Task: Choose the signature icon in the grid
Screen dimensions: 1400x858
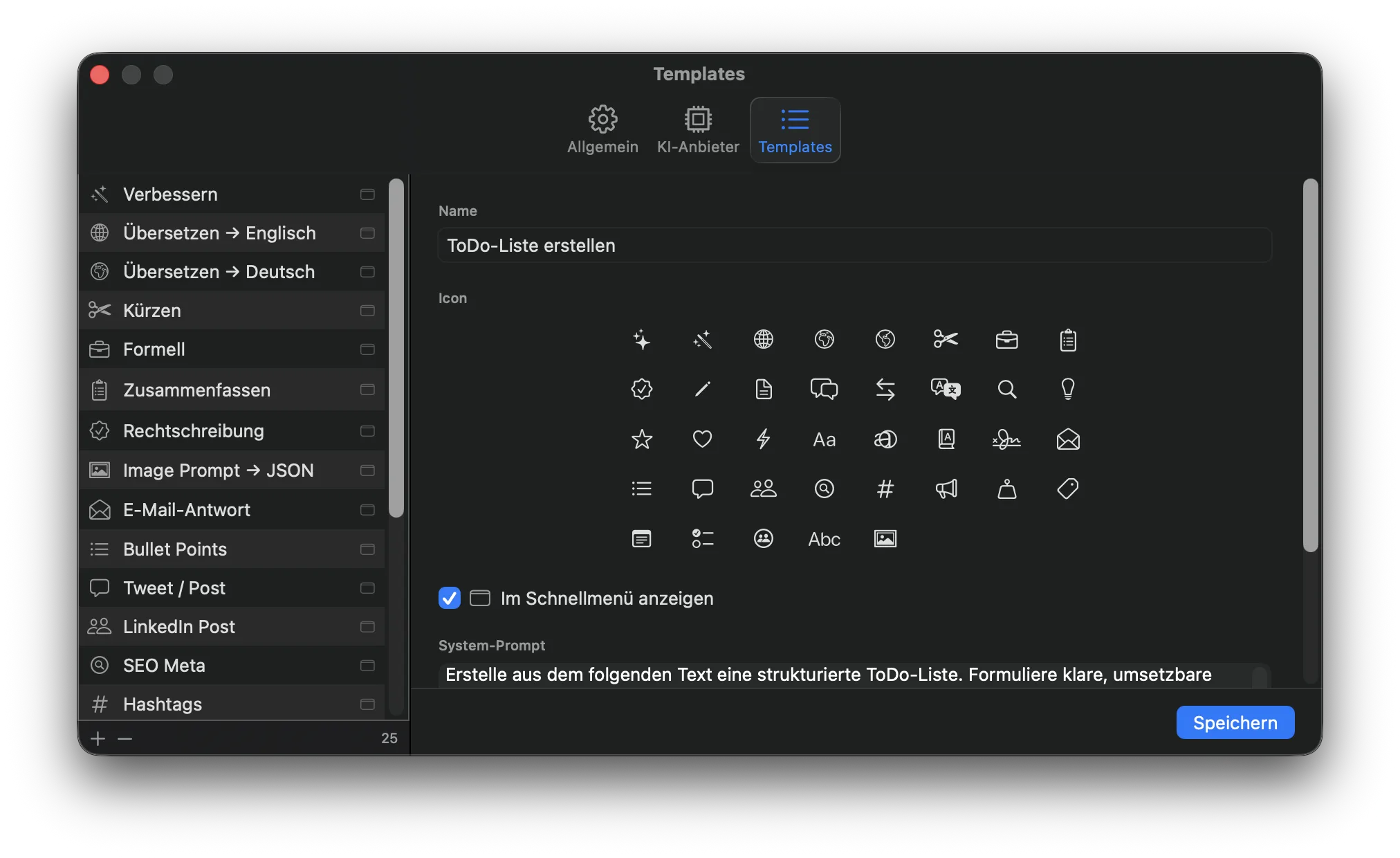Action: (1007, 439)
